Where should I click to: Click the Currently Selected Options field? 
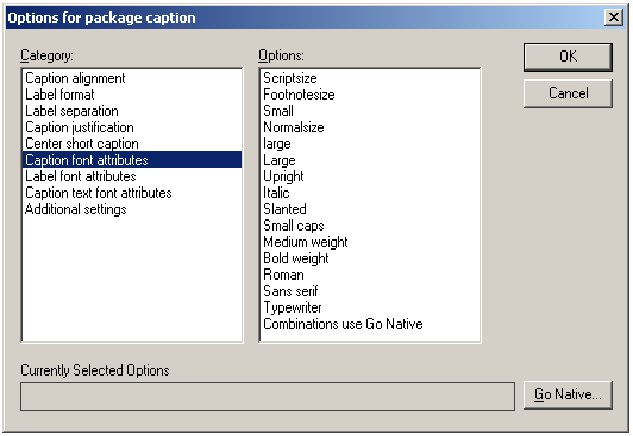[x=267, y=396]
